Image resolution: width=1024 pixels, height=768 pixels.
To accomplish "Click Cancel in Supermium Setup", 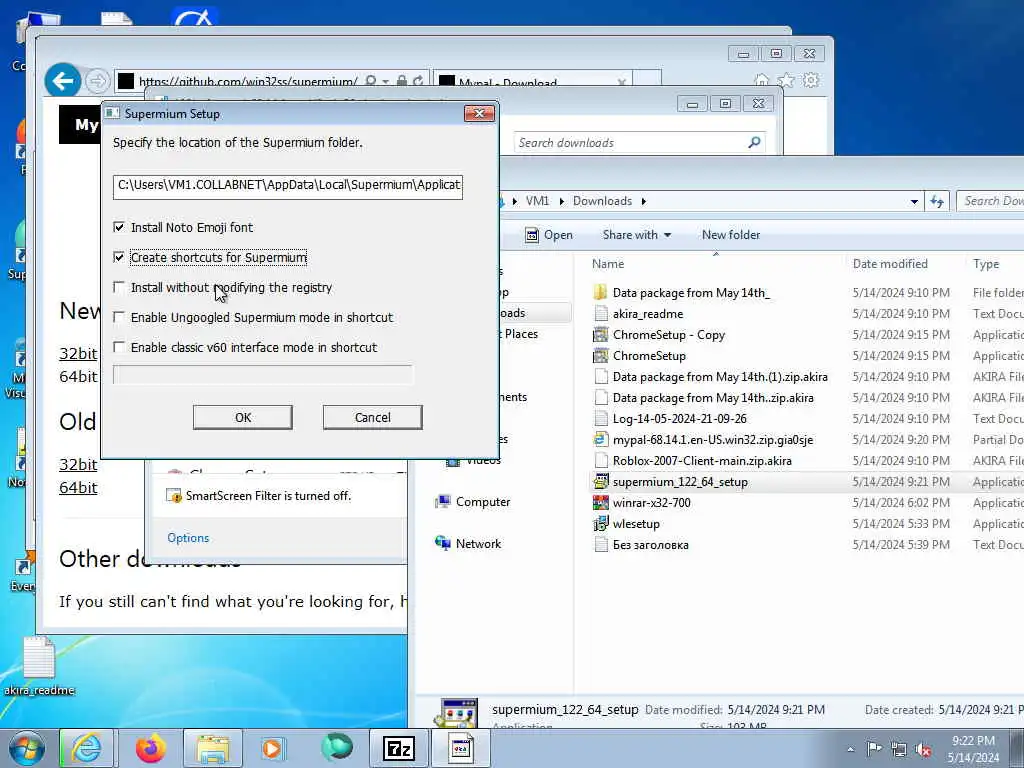I will (x=372, y=417).
